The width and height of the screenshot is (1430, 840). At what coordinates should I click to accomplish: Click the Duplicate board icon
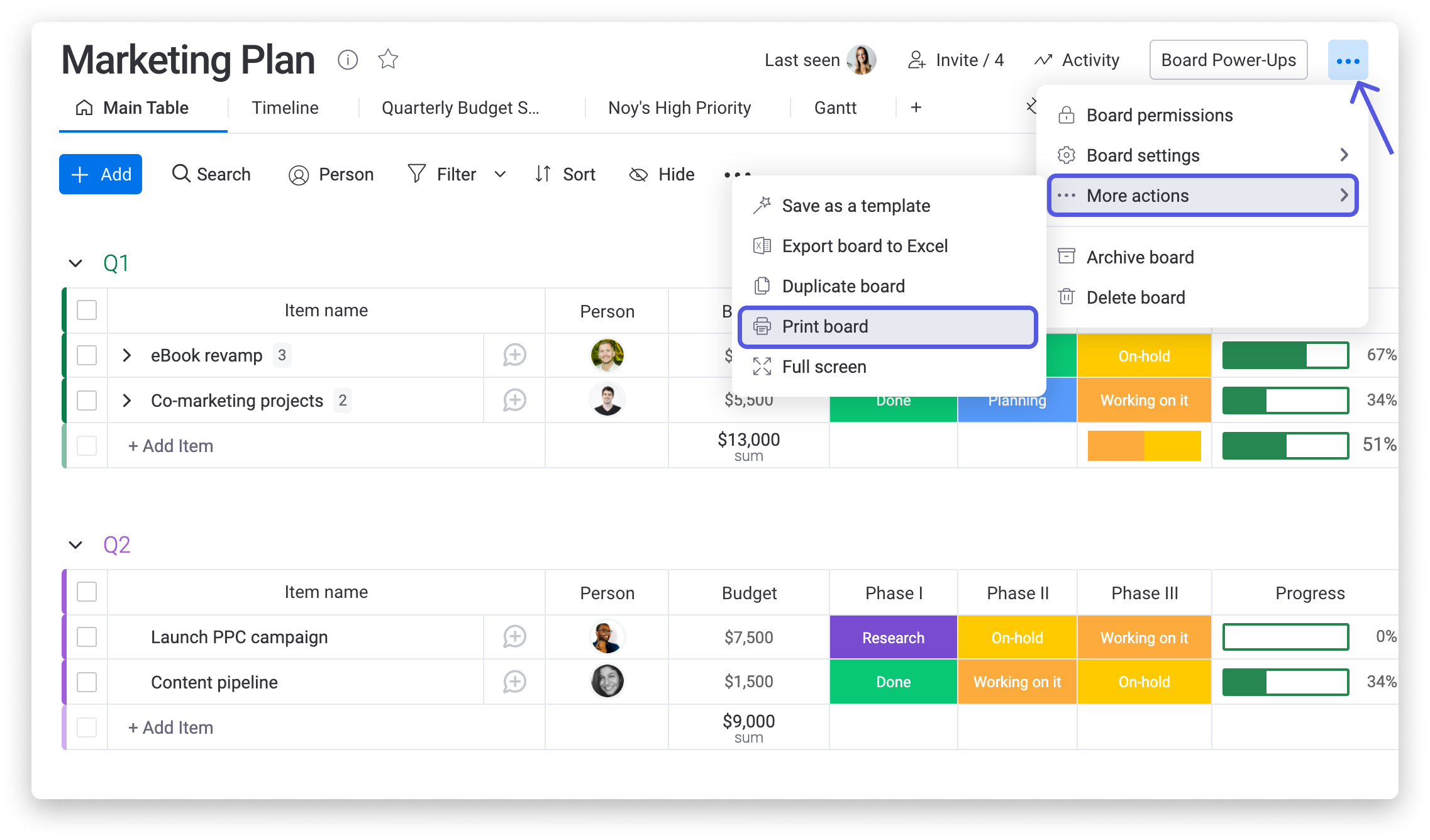[x=762, y=285]
